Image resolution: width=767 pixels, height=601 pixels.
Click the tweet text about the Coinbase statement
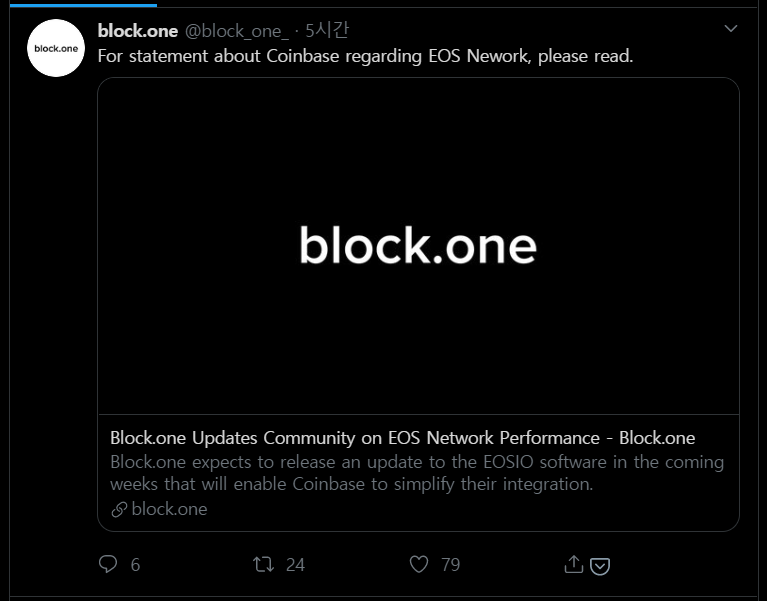pos(365,56)
